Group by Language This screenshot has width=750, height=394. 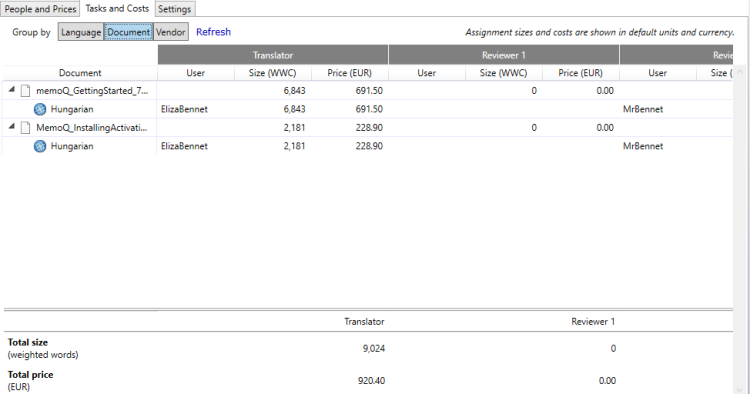click(81, 32)
